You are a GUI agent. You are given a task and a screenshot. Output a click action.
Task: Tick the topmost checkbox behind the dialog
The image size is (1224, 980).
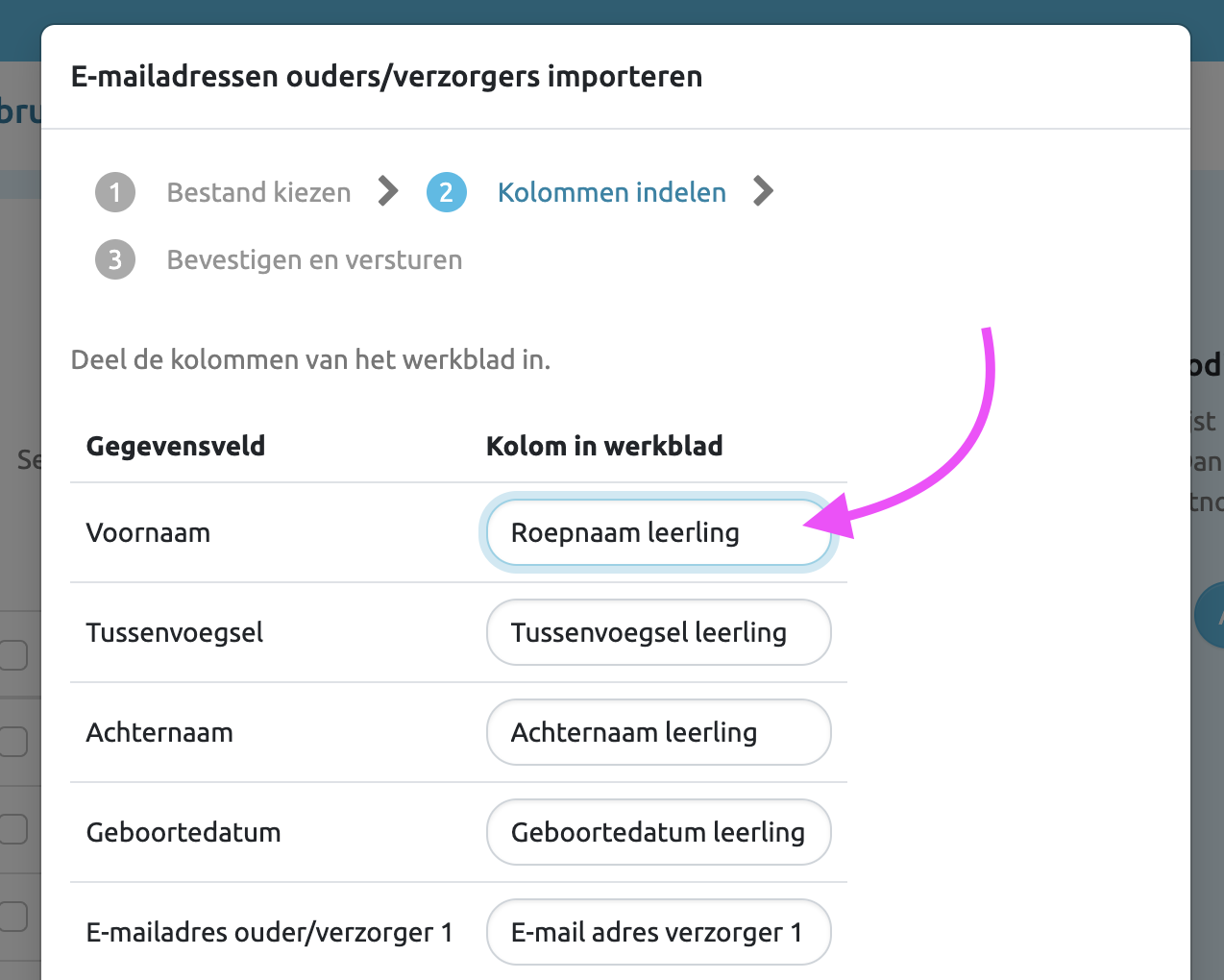(x=13, y=655)
